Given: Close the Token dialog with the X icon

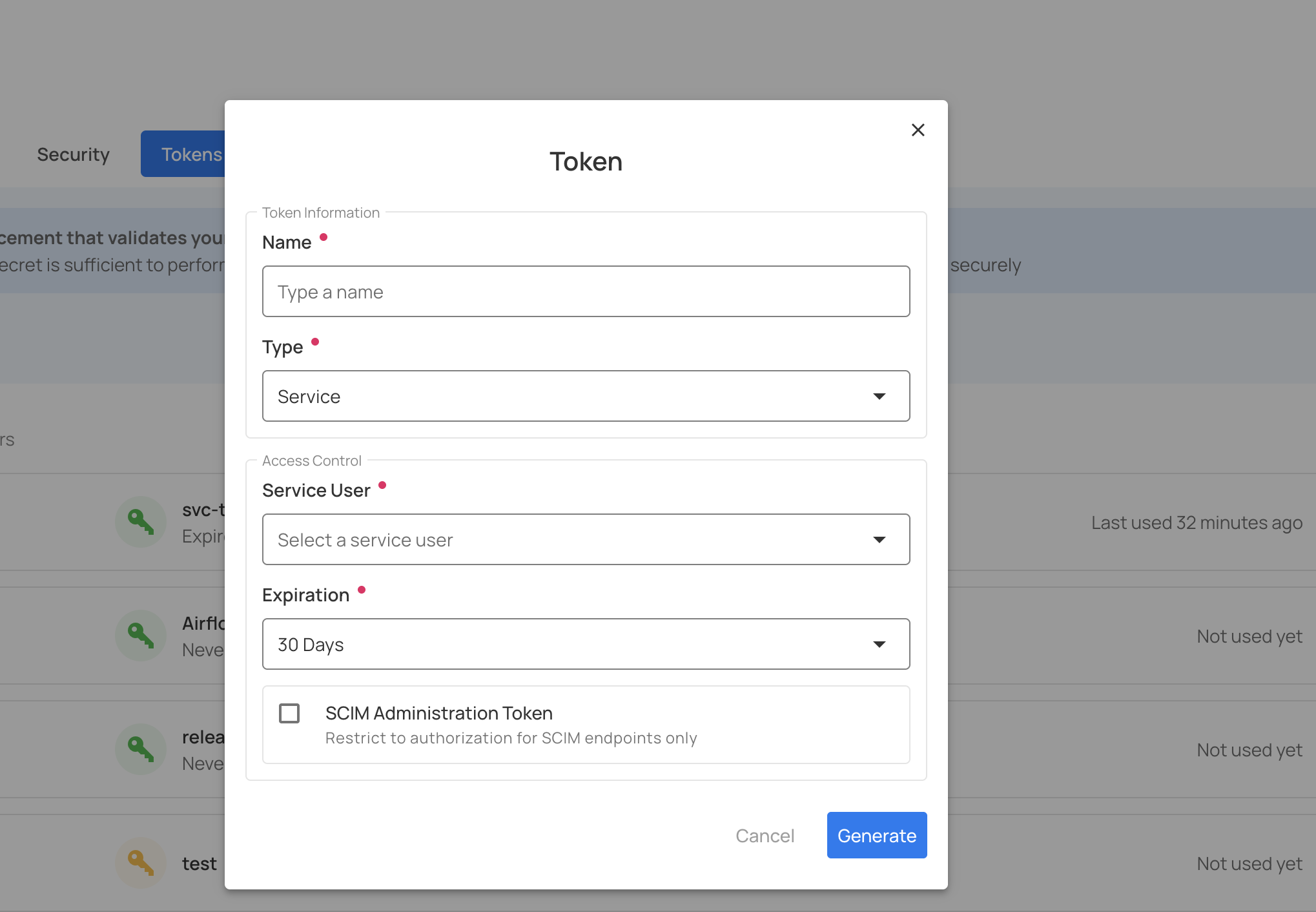Looking at the screenshot, I should pos(918,130).
